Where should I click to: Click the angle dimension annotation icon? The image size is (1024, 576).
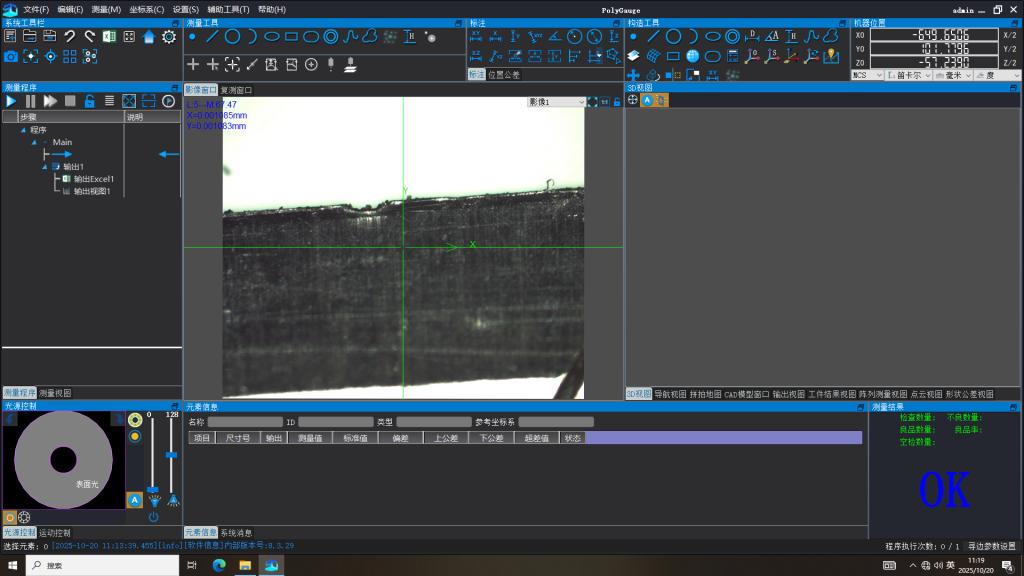tap(555, 37)
